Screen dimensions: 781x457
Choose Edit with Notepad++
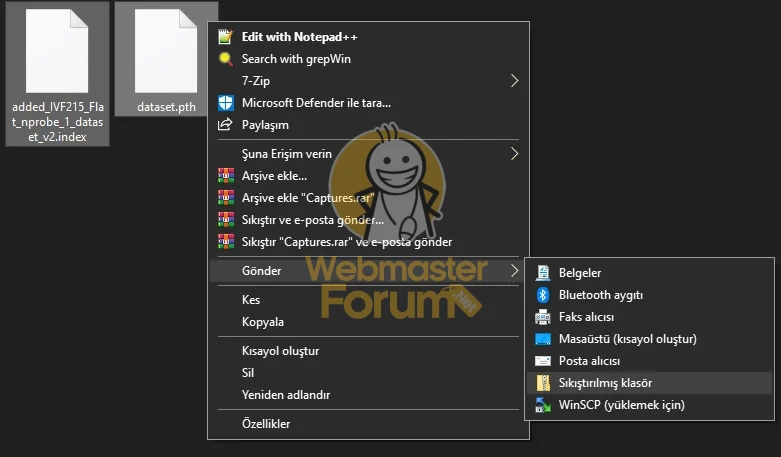[368, 37]
